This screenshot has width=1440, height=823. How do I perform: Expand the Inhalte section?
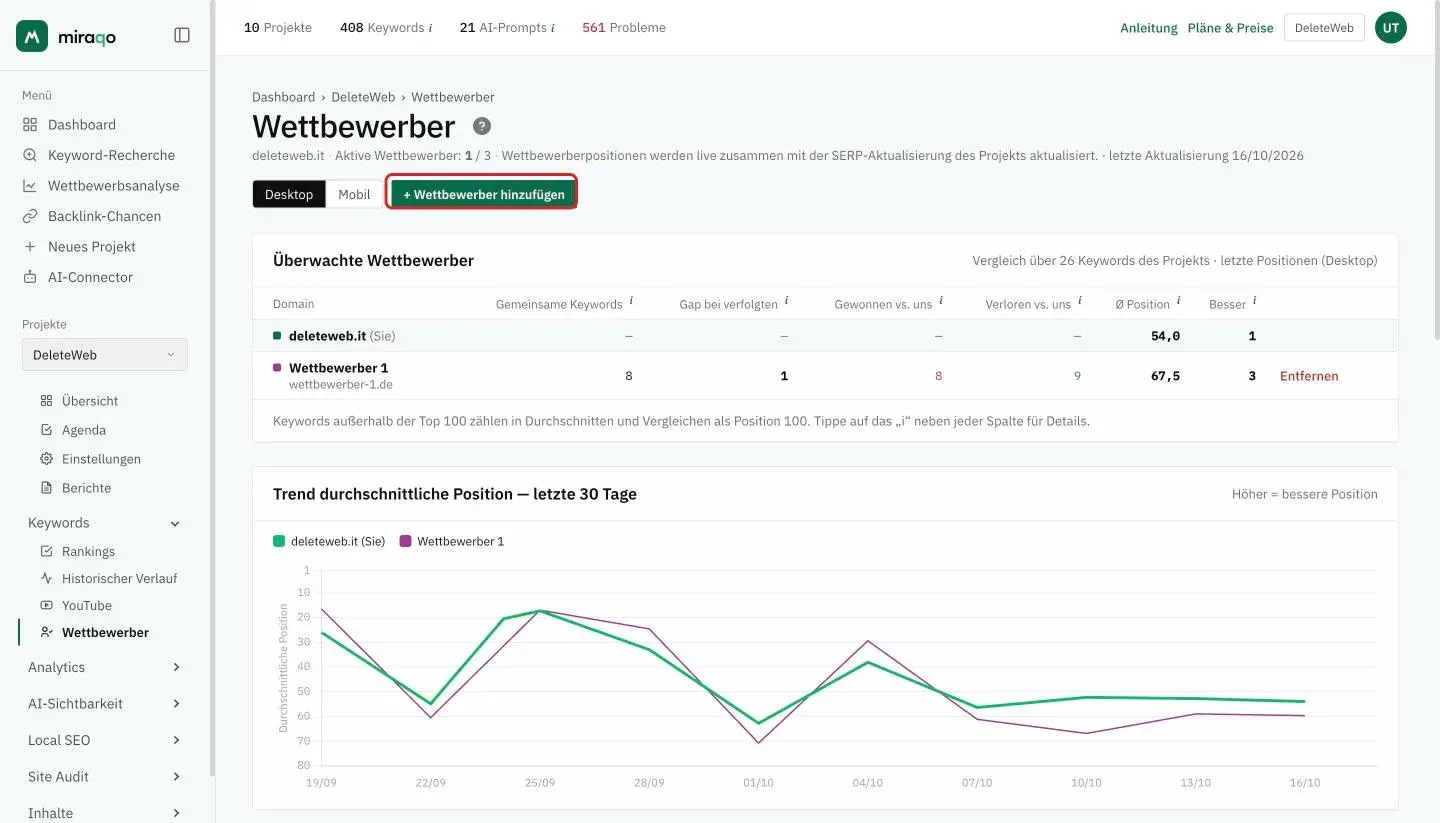[105, 813]
